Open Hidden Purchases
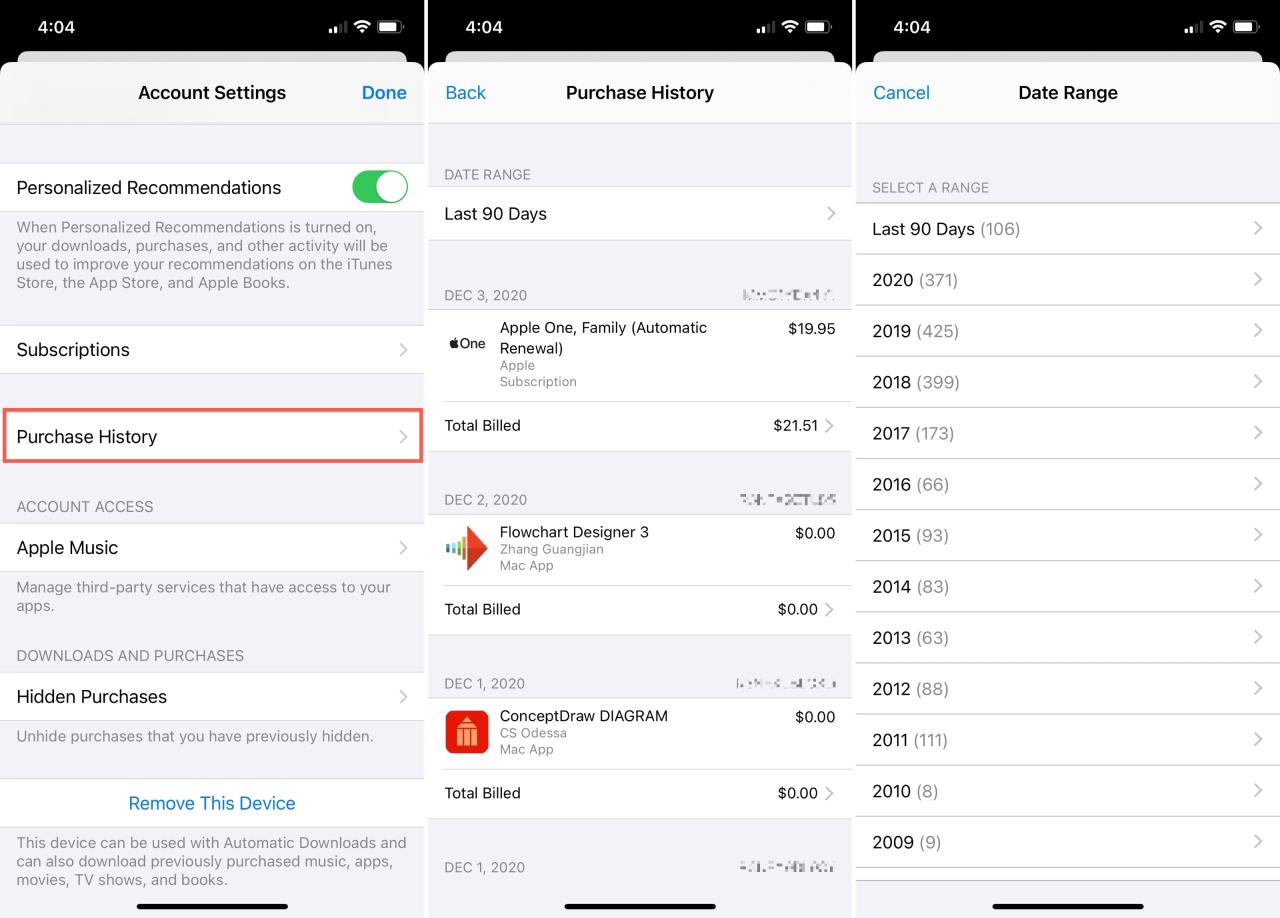 coord(212,696)
